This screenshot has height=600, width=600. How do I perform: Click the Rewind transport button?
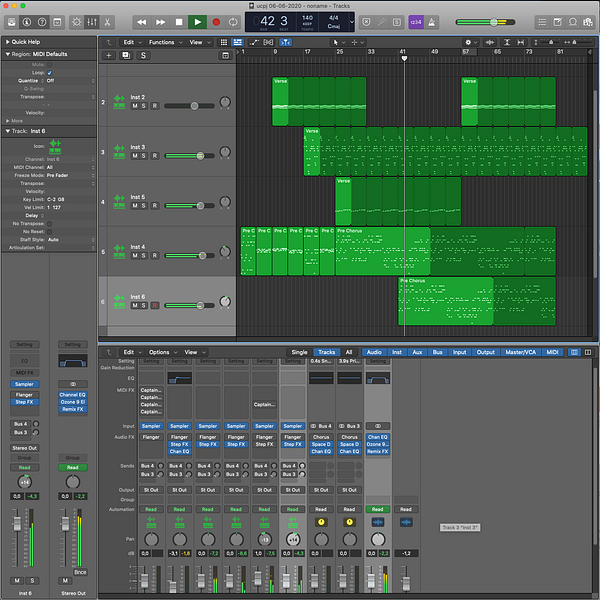pos(142,21)
